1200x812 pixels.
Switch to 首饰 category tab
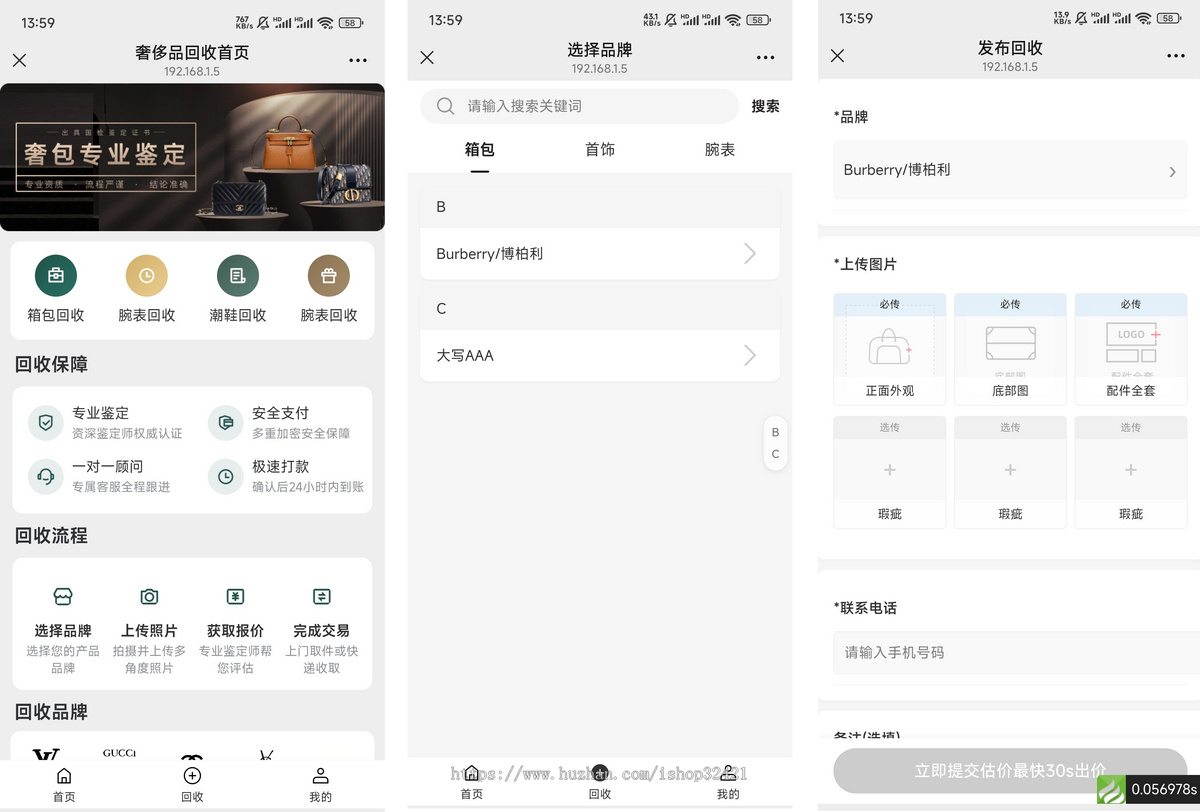pyautogui.click(x=600, y=150)
